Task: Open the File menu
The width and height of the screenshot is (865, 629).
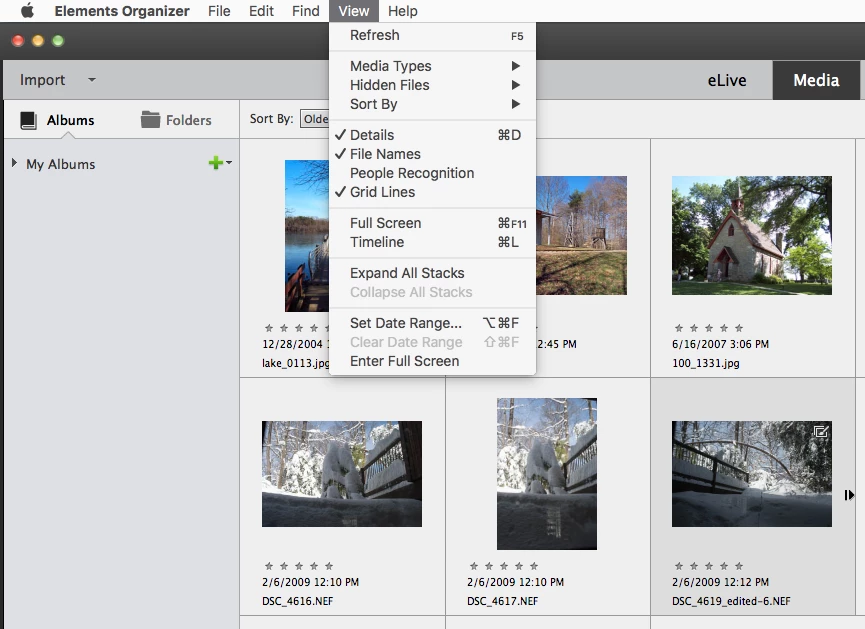Action: 219,11
